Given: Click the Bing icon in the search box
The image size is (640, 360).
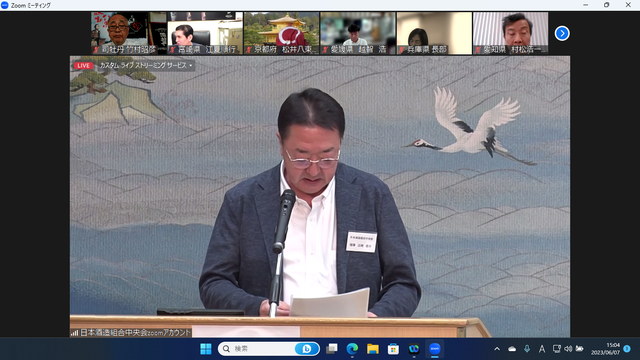Looking at the screenshot, I should coord(306,349).
